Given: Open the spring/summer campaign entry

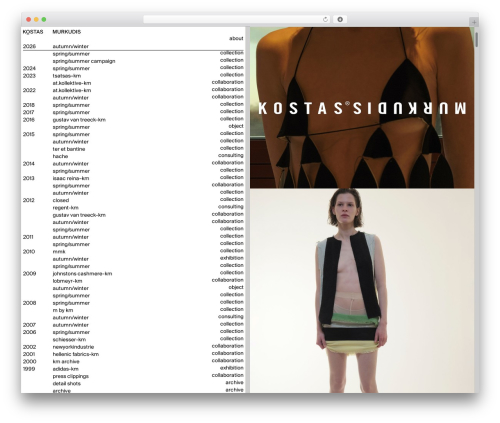Looking at the screenshot, I should coord(84,61).
